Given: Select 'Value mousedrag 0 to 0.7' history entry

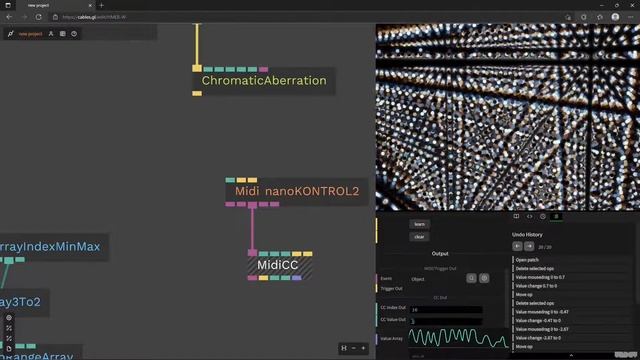Looking at the screenshot, I should coord(540,277).
